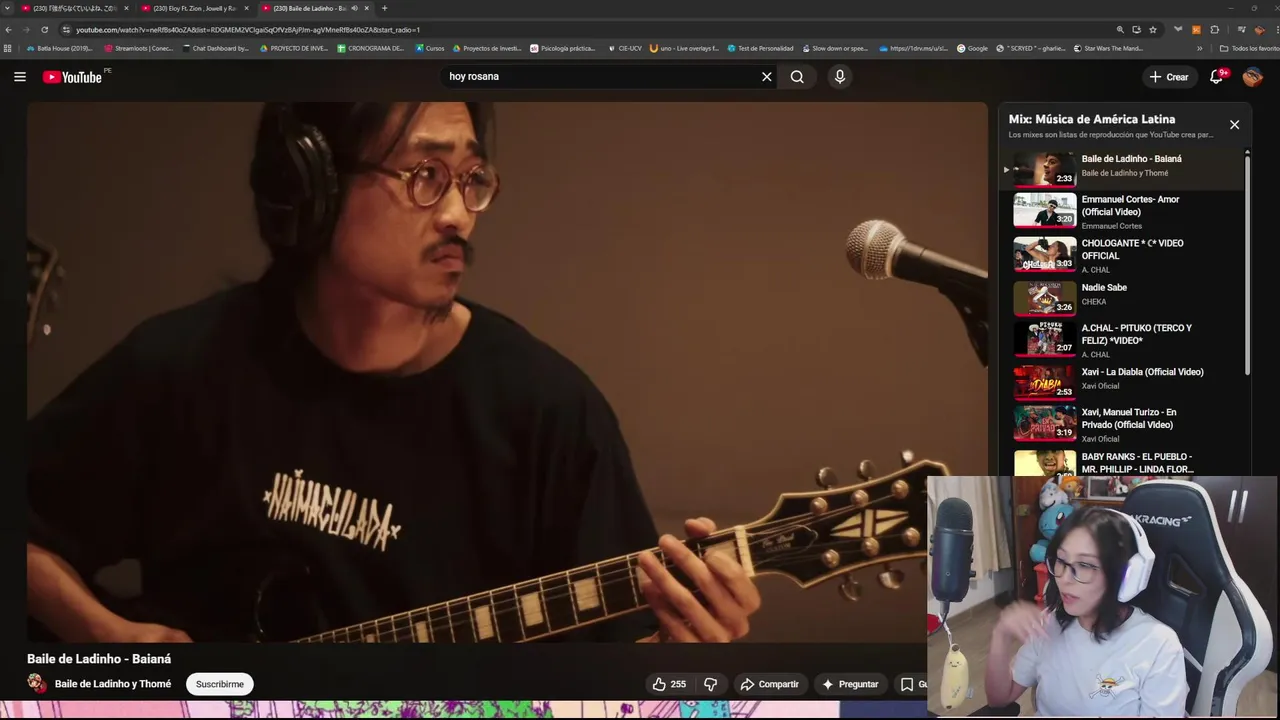Open PROYECTO DE INVE... bookmark

(x=293, y=48)
